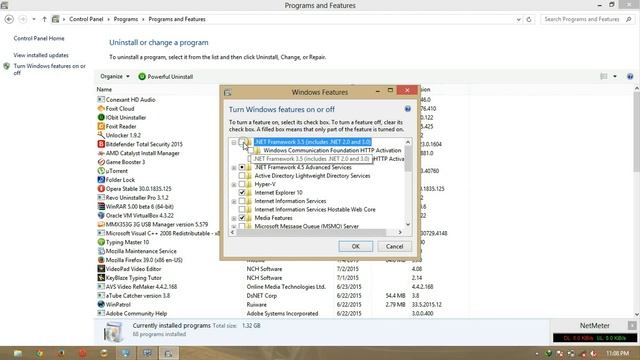640x360 pixels.
Task: Open help in Programs and Features toolbar
Action: pyautogui.click(x=630, y=76)
